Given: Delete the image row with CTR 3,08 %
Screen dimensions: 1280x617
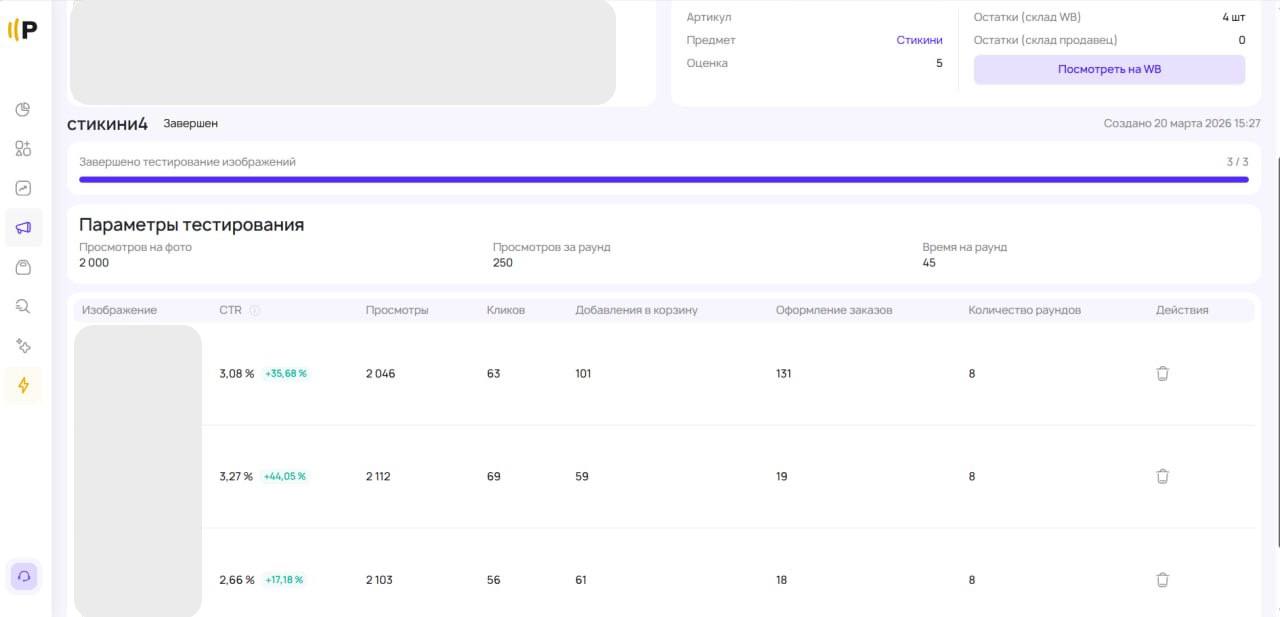Looking at the screenshot, I should coord(1162,373).
